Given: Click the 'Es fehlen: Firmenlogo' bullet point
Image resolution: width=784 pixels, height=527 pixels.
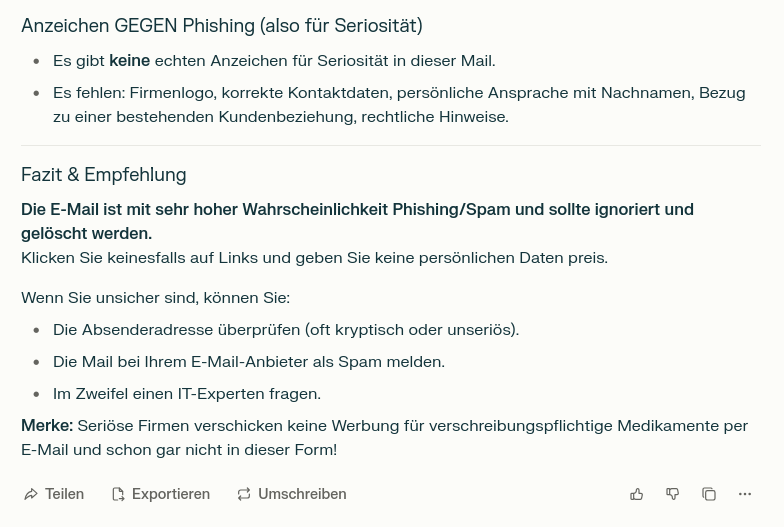Looking at the screenshot, I should click(398, 104).
